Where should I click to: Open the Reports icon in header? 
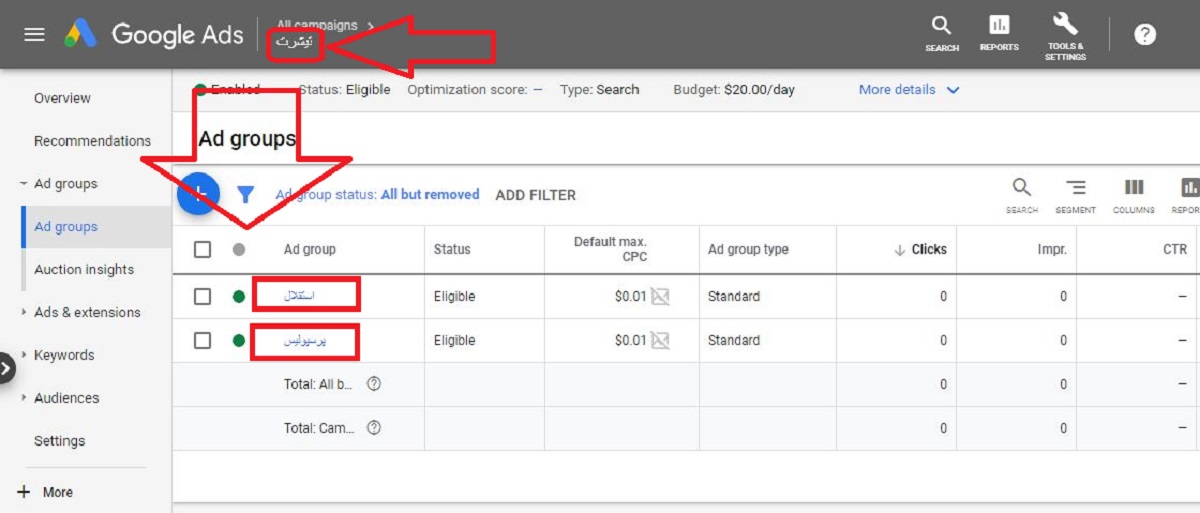pos(999,33)
